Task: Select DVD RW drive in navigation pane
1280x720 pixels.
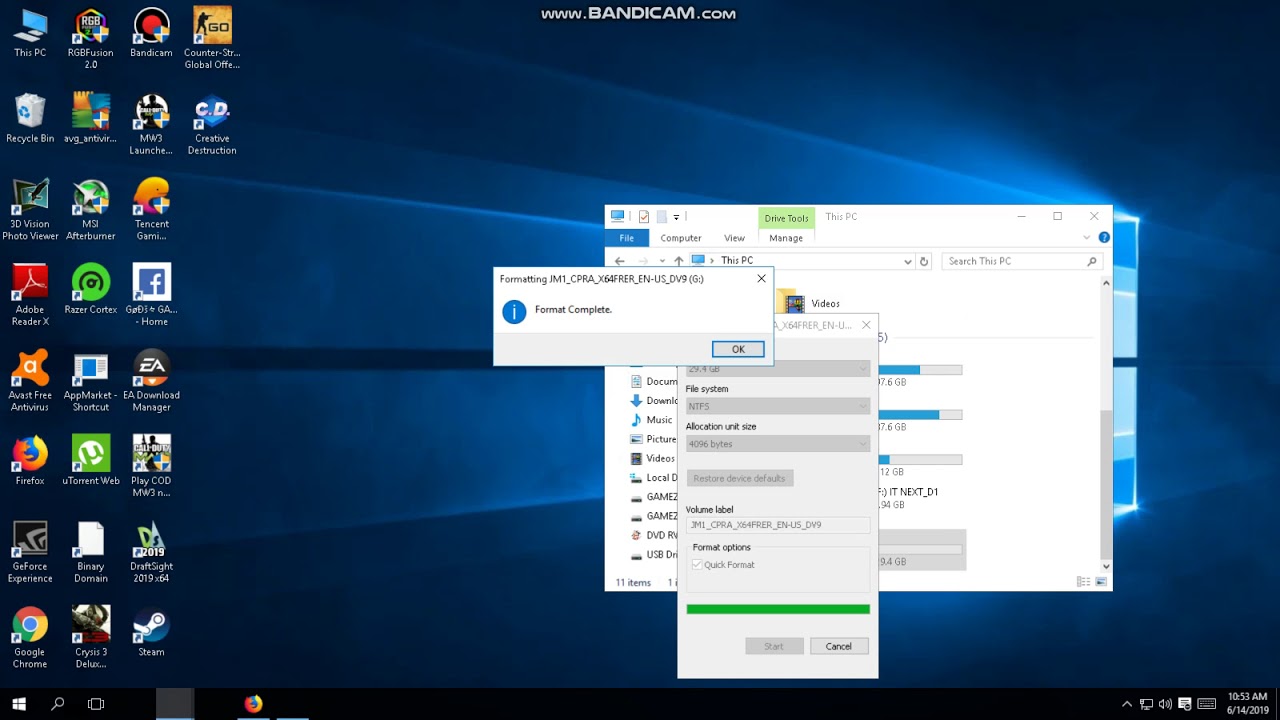Action: (653, 535)
